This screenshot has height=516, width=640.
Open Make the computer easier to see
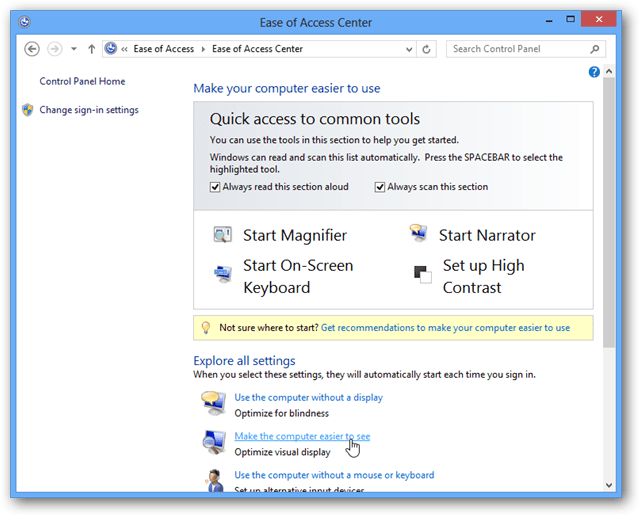click(x=302, y=436)
